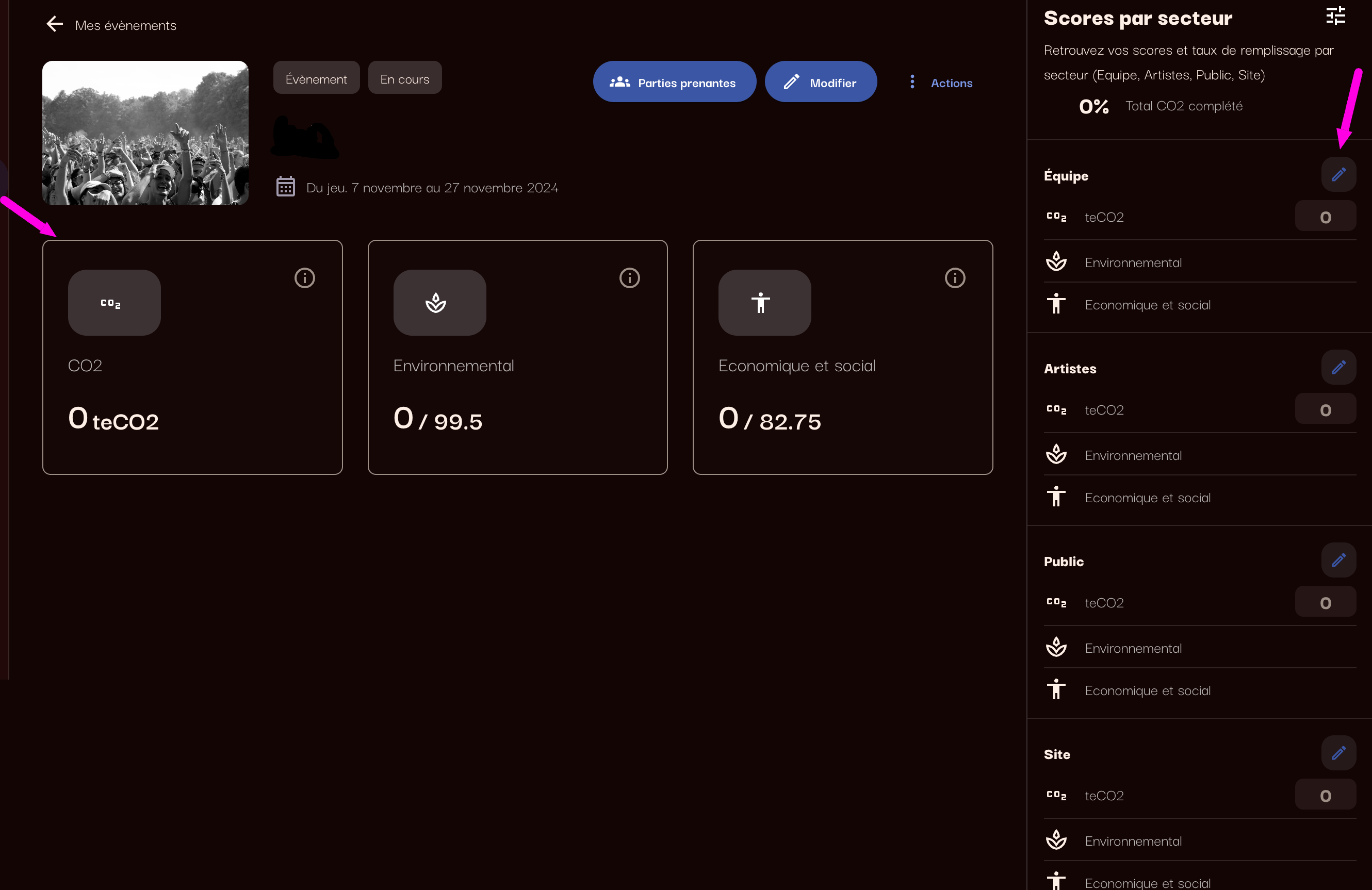
Task: Click the Équipe teCO2 value field
Action: coord(1325,217)
